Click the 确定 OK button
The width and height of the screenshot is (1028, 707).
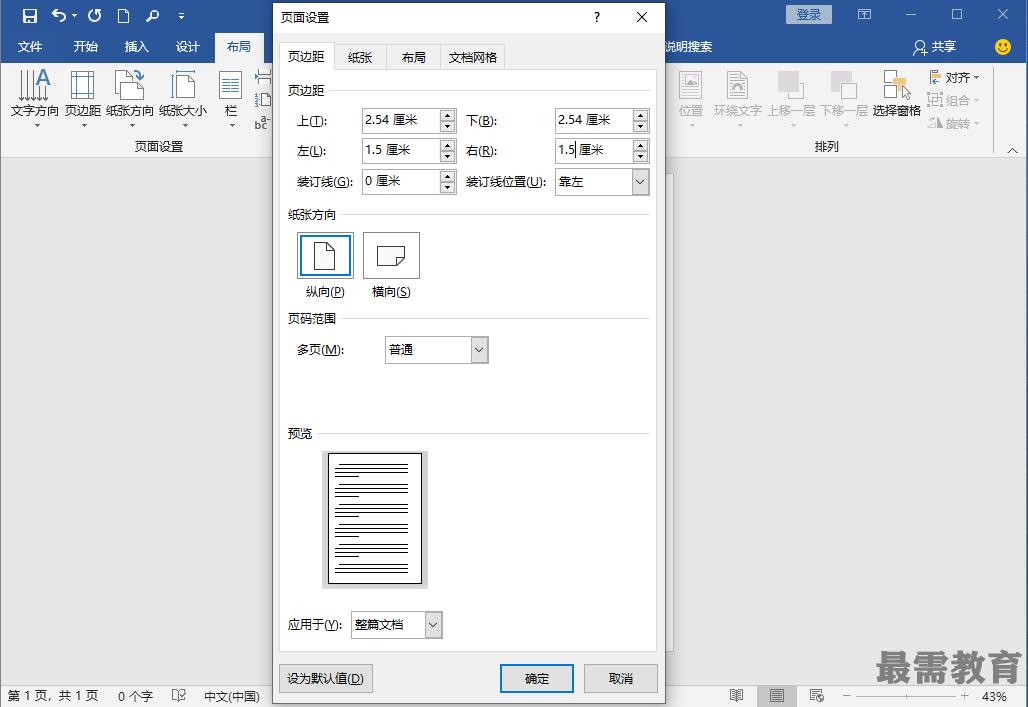tap(537, 679)
